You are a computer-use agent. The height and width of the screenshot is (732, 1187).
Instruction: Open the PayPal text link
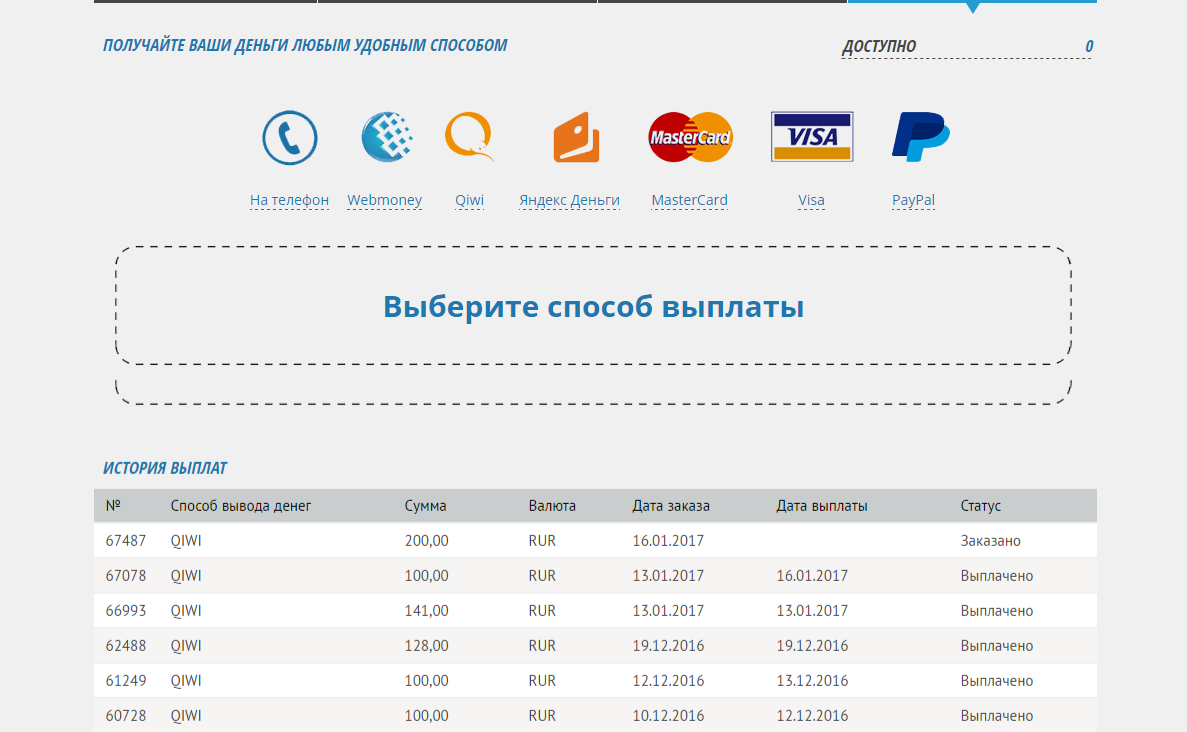(x=914, y=200)
